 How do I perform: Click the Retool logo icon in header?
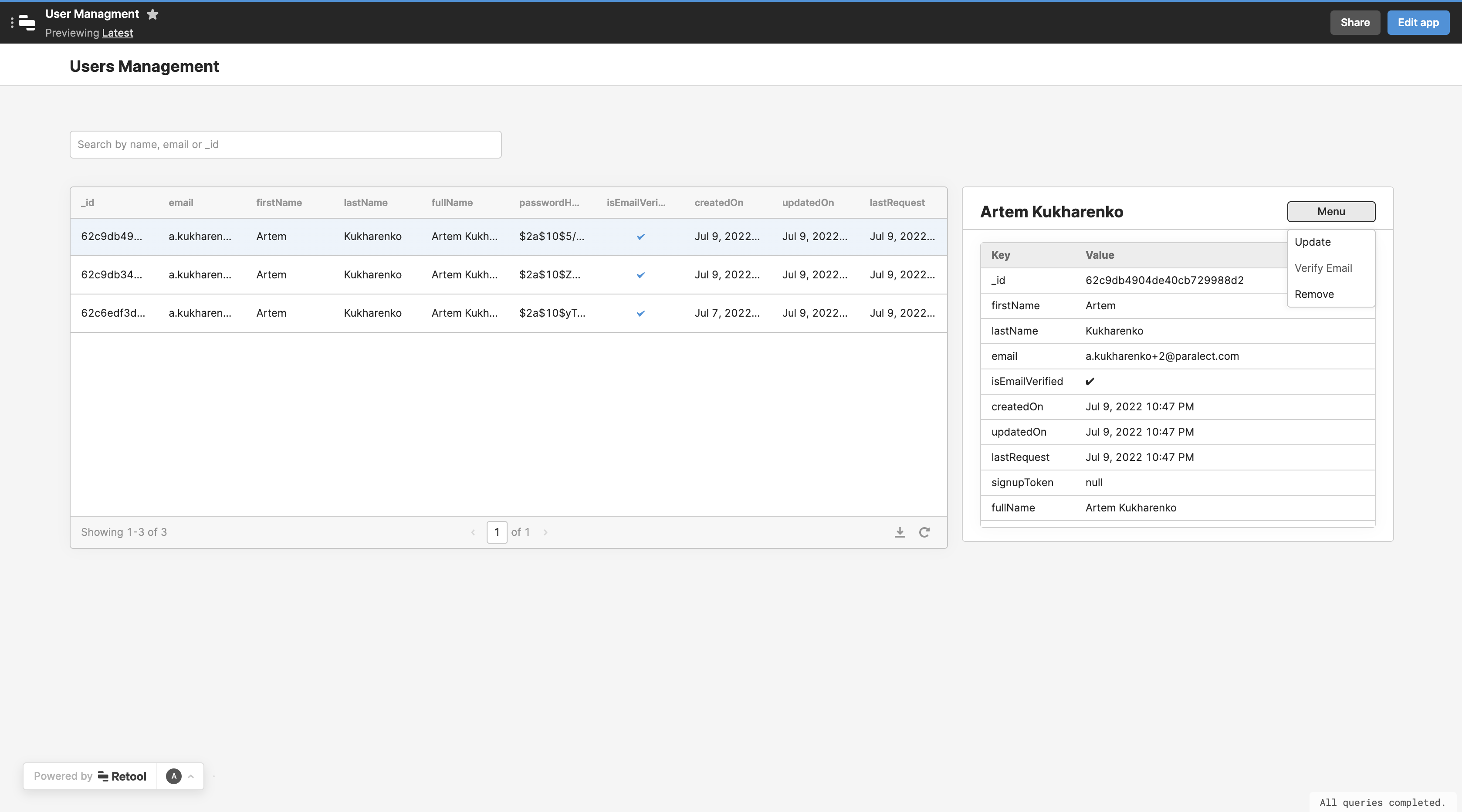(27, 23)
